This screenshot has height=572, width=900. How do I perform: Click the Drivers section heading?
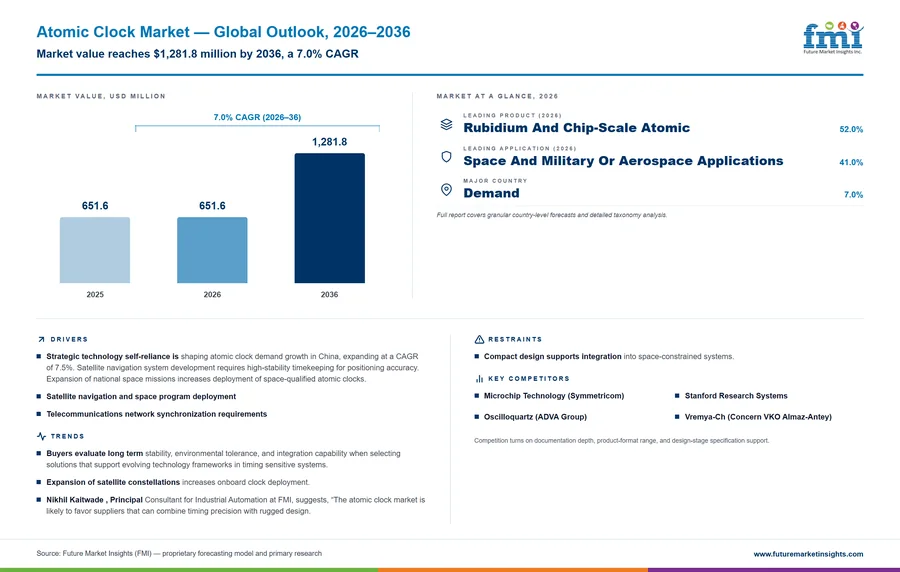pos(69,340)
